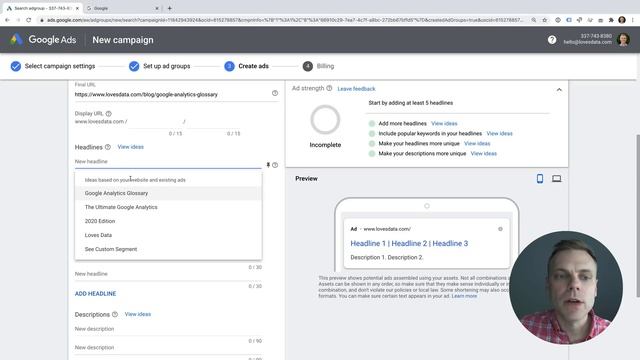Click the second Display URL path field
Screen dimensions: 640x360
(x=213, y=122)
